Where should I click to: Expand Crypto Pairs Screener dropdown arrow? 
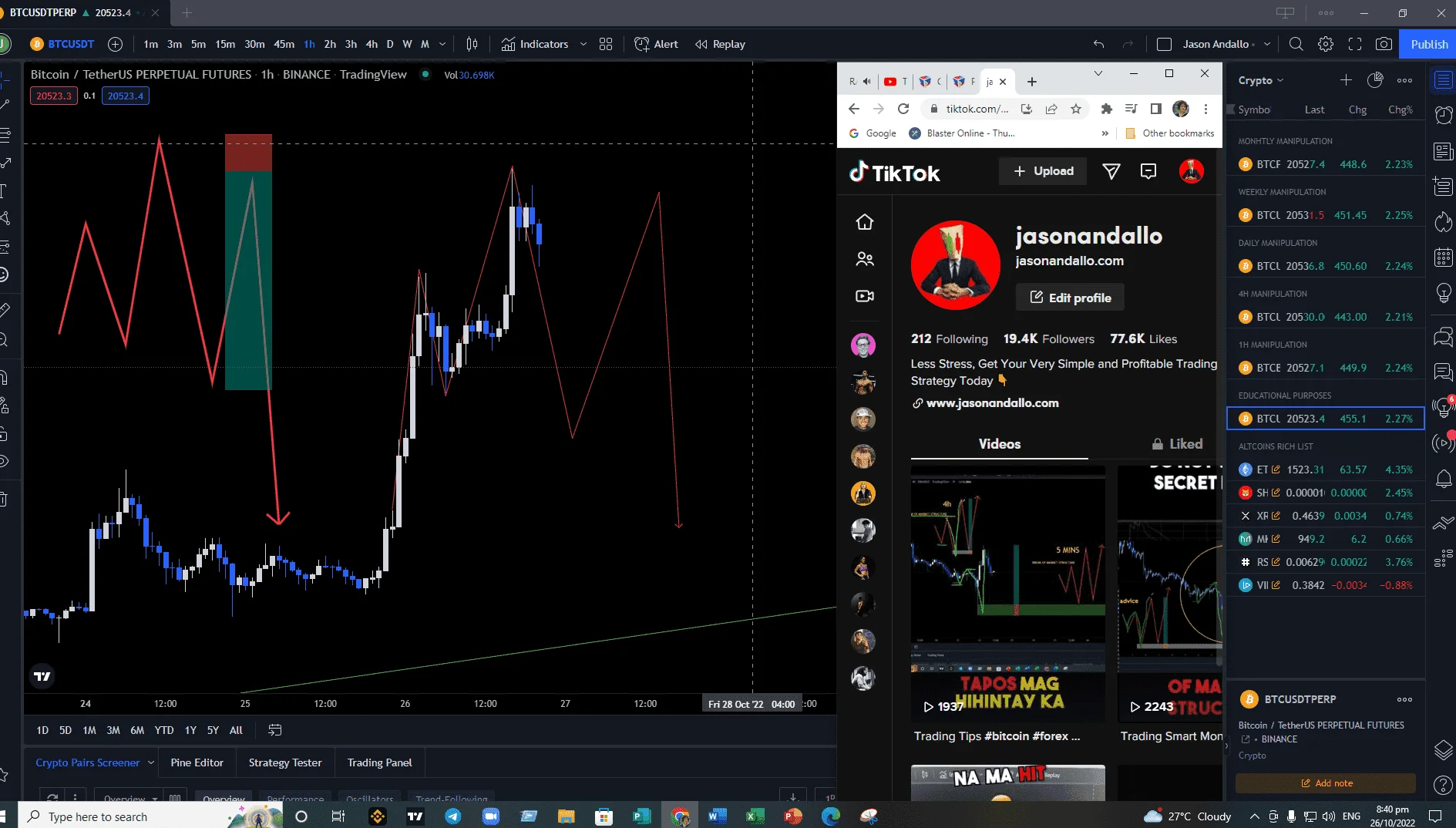151,762
